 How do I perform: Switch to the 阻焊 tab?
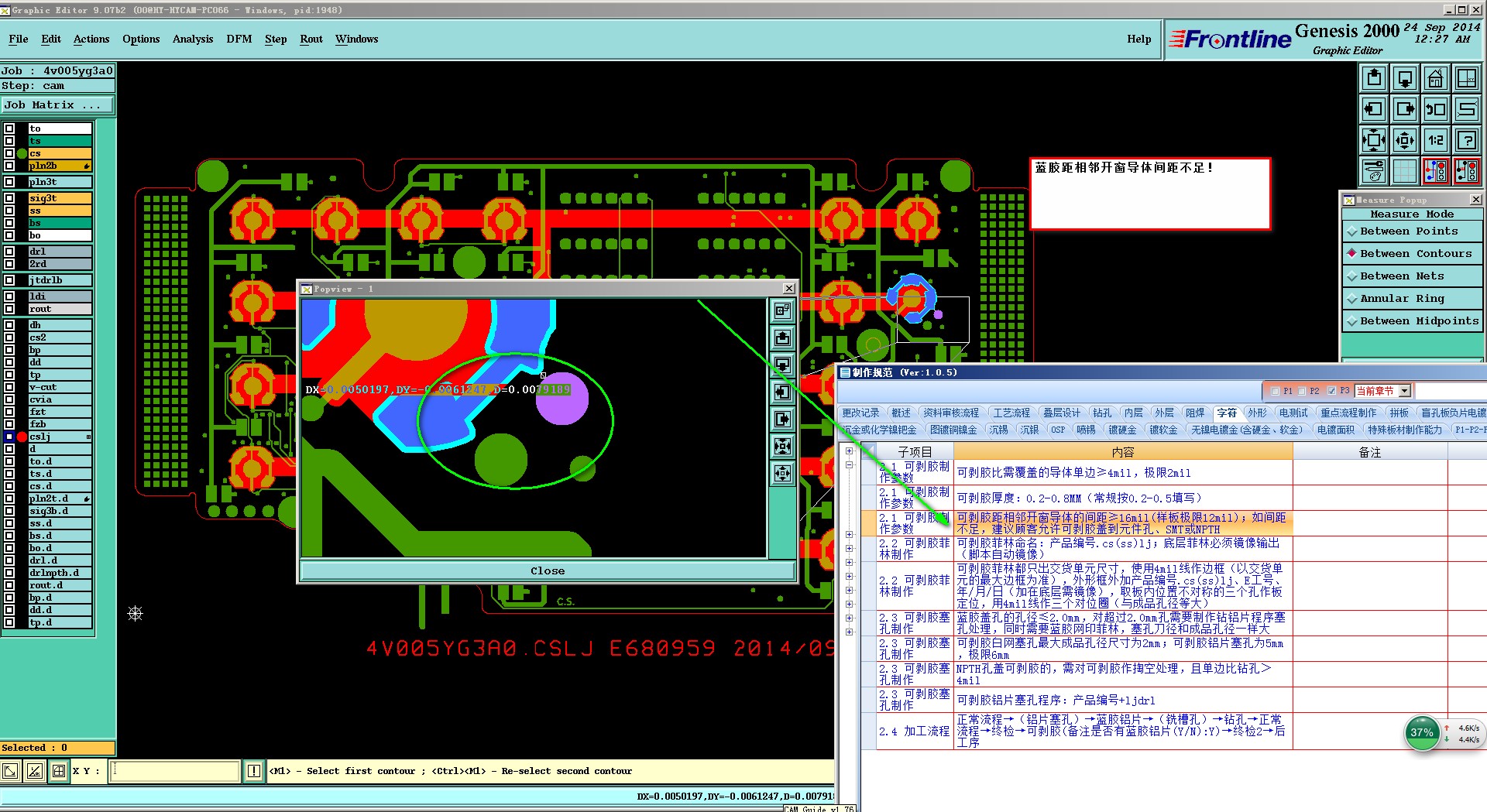[1195, 413]
